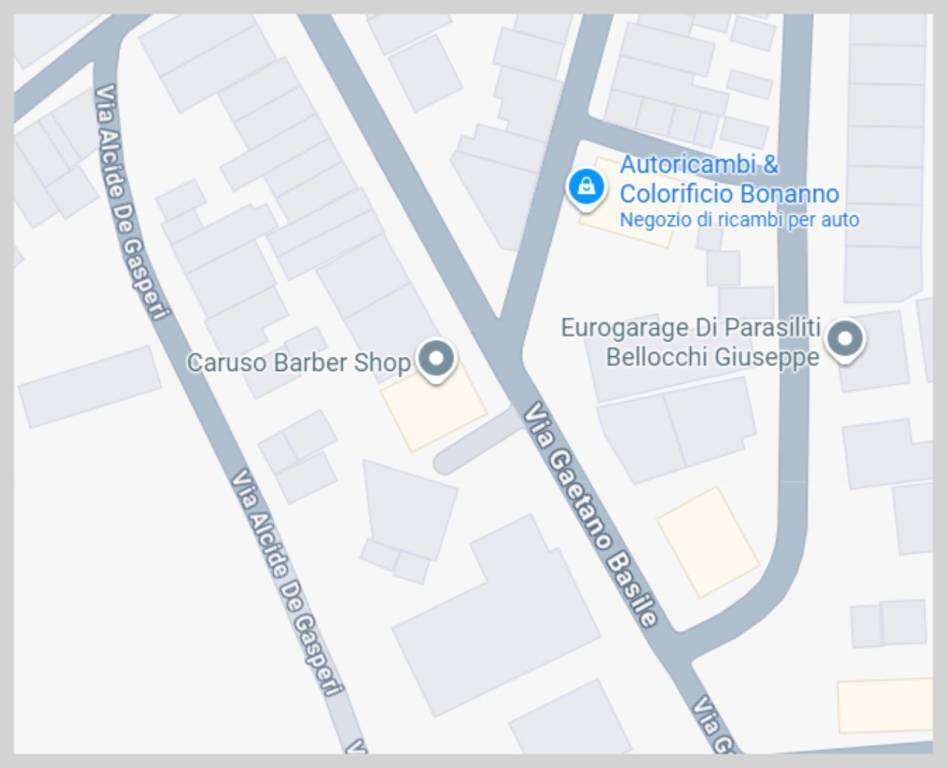947x768 pixels.
Task: Click Eurogarage Di Parasiliti Bellocchi Giuseppe label
Action: [x=691, y=342]
